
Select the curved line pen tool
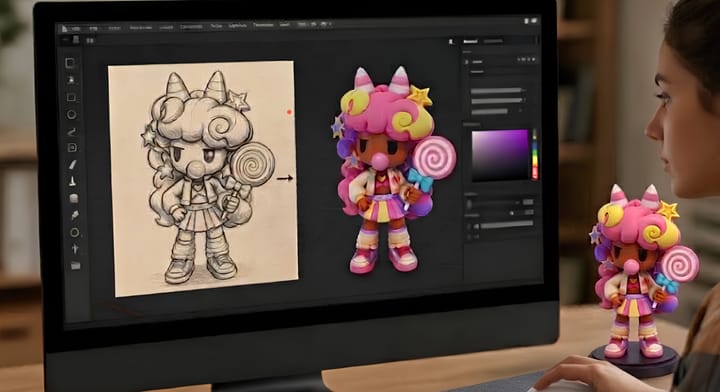[72, 132]
